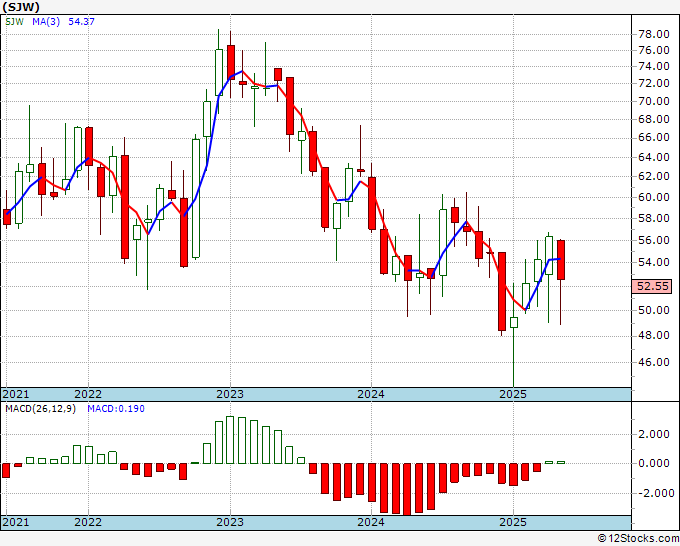Click the (SJW) chart title
The image size is (680, 546).
pos(21,7)
